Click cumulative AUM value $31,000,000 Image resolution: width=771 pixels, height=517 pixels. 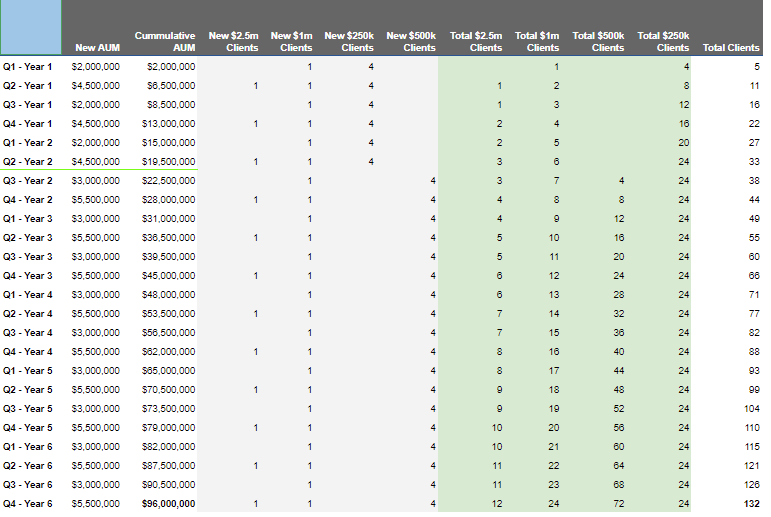click(168, 219)
